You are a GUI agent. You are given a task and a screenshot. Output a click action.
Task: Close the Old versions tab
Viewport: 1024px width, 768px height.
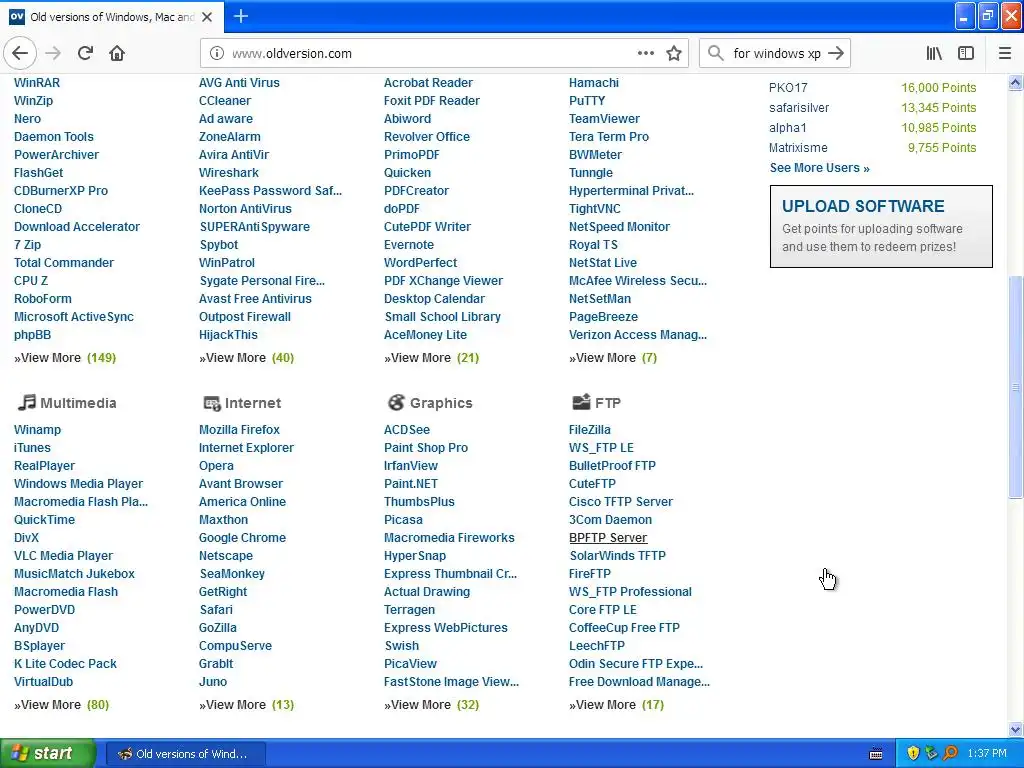point(207,17)
